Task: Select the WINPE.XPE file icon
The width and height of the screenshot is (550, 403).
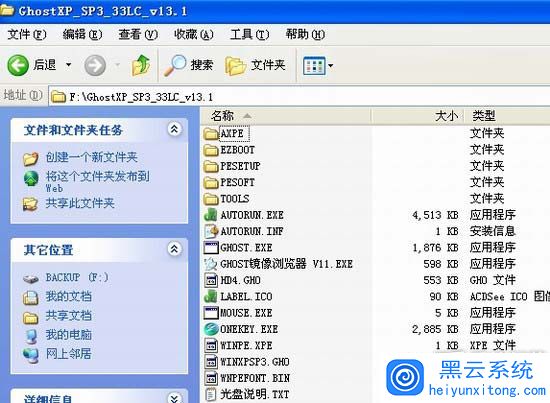Action: (x=211, y=345)
